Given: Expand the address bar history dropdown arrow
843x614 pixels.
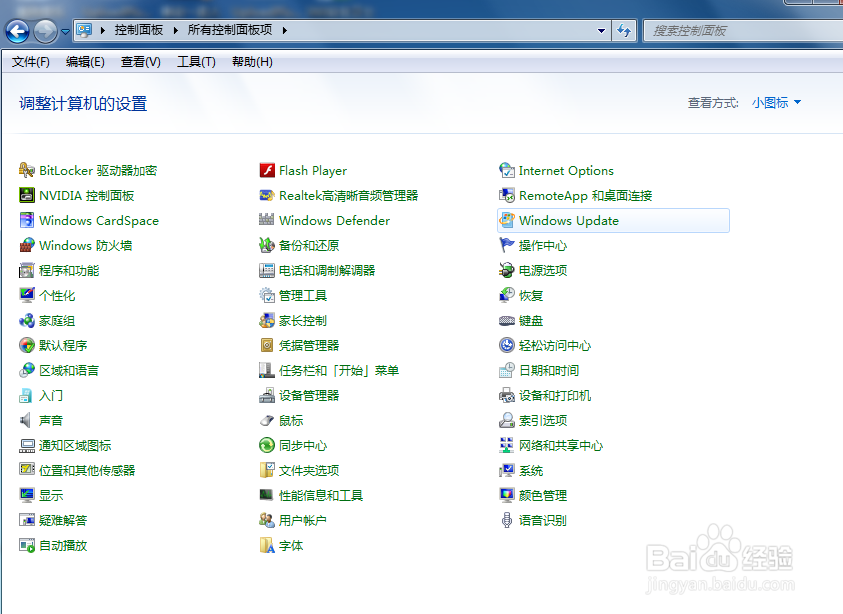Looking at the screenshot, I should click(x=602, y=31).
